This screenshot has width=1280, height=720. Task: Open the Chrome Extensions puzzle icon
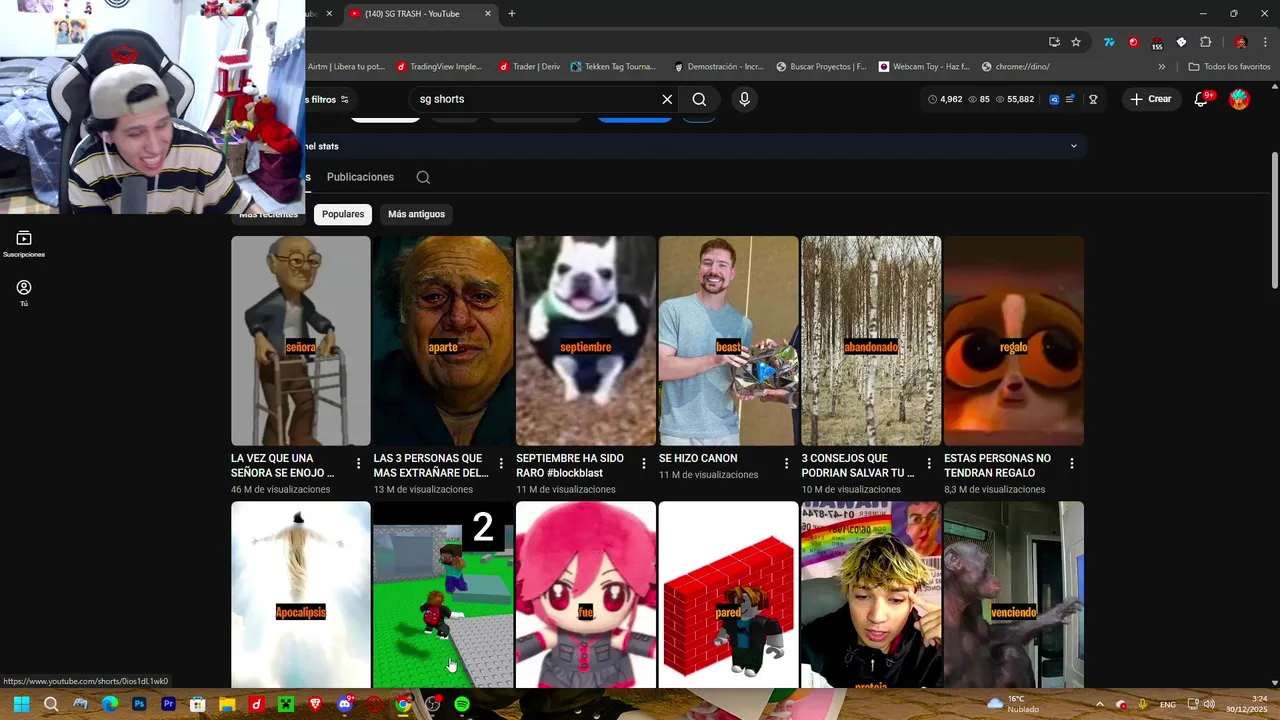(x=1205, y=42)
